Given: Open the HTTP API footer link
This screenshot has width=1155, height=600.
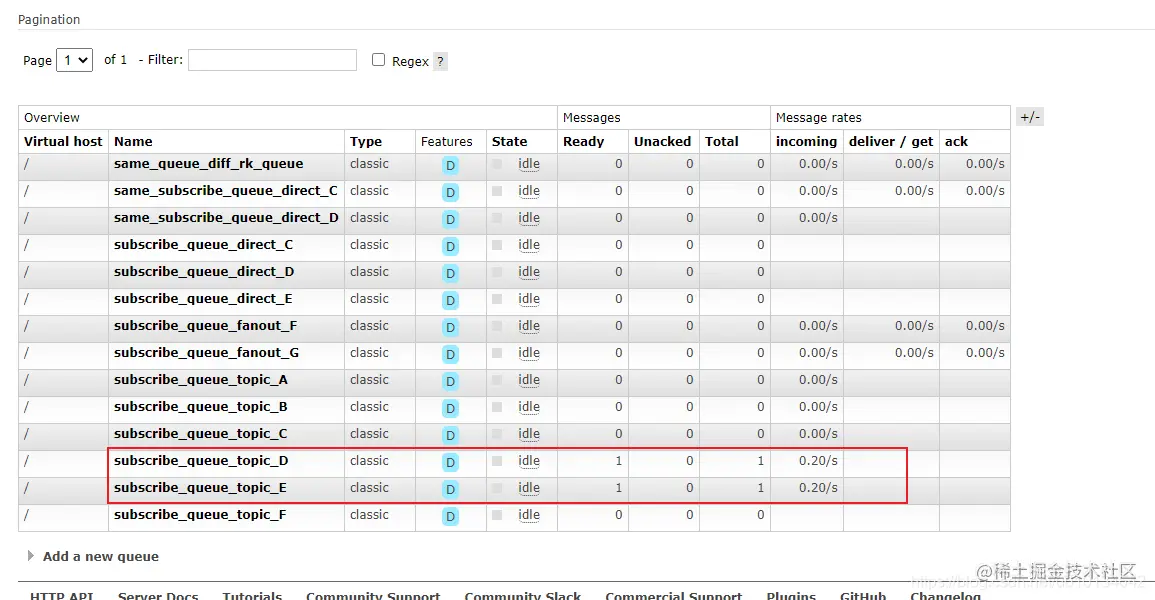Looking at the screenshot, I should pyautogui.click(x=62, y=595).
